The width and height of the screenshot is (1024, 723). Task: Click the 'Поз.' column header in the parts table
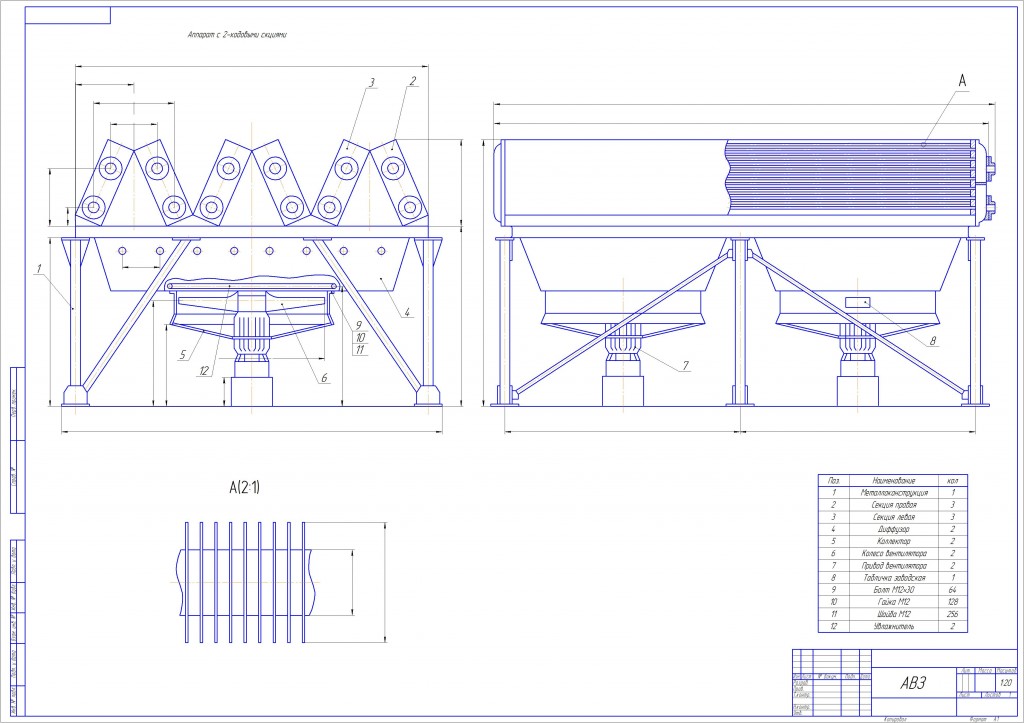833,480
